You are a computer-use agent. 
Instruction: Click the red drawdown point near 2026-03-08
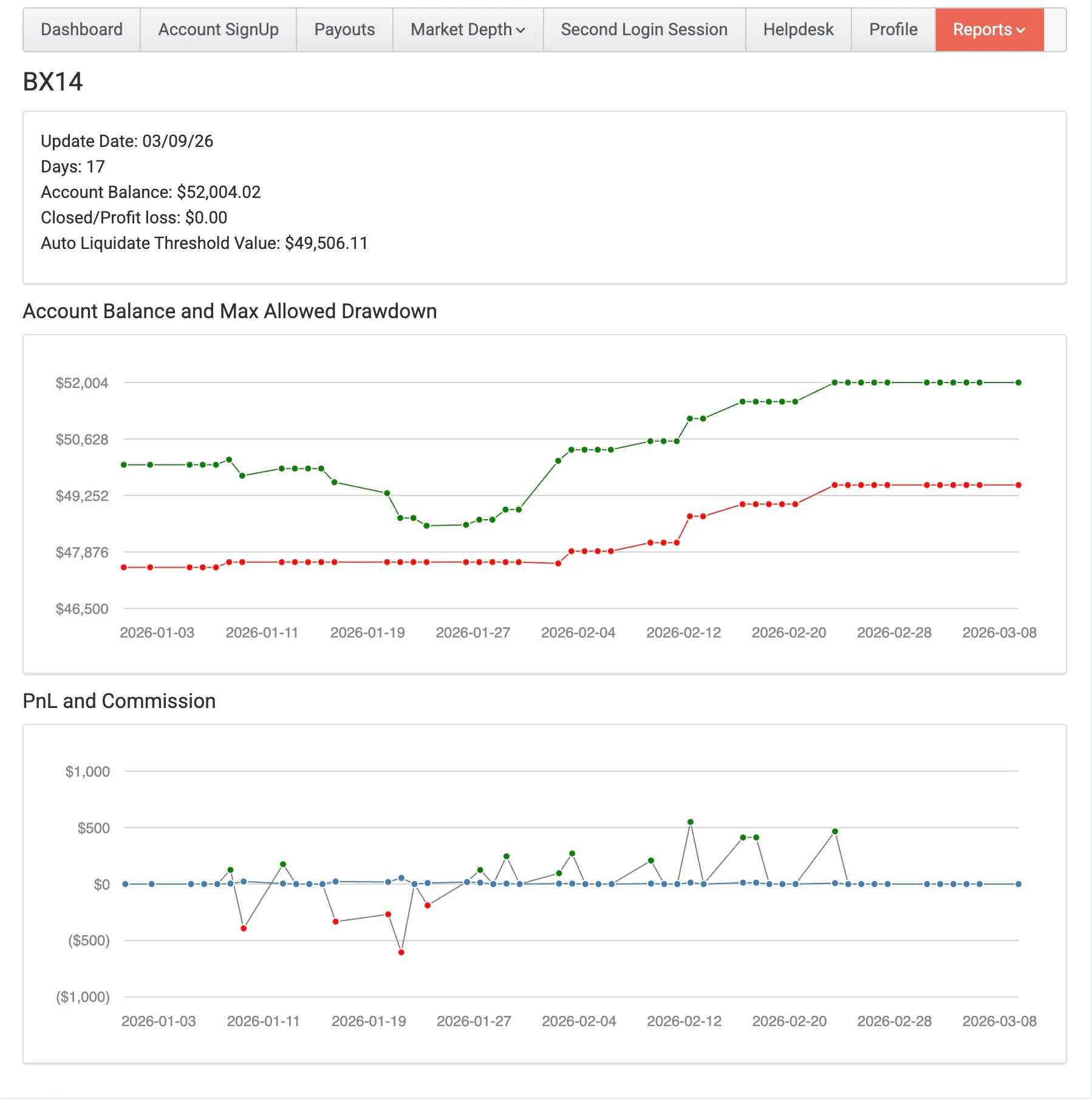[x=1018, y=485]
